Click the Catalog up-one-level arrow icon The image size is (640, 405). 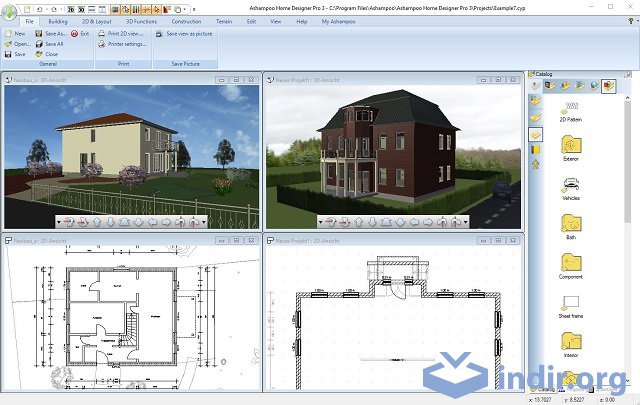click(x=535, y=86)
